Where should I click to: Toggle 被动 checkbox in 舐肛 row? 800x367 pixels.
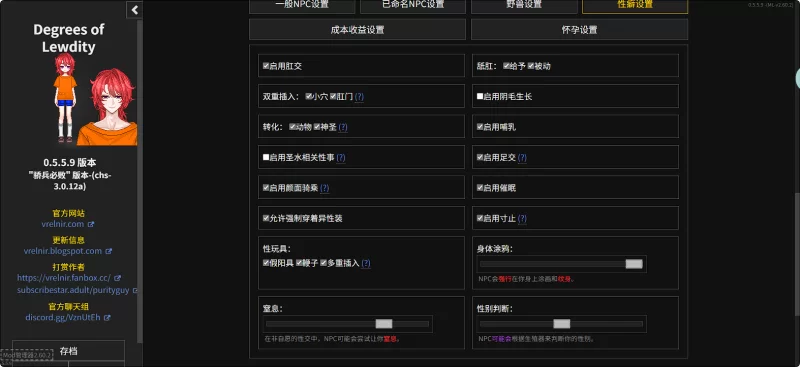[531, 66]
